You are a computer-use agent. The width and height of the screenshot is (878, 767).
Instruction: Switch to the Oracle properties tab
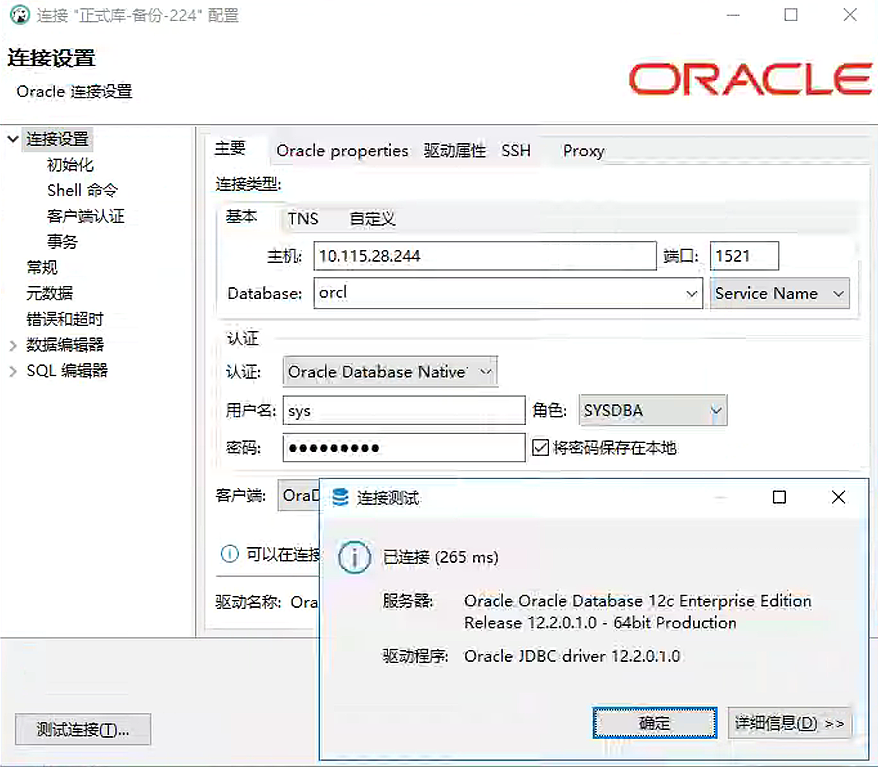pyautogui.click(x=342, y=151)
